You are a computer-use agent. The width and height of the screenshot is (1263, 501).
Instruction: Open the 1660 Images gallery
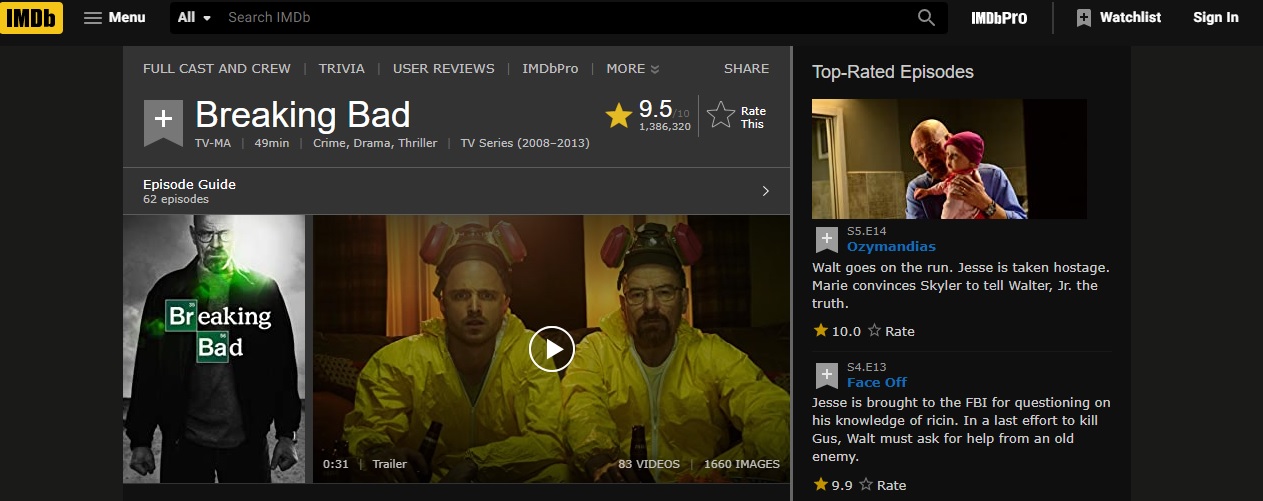click(742, 464)
